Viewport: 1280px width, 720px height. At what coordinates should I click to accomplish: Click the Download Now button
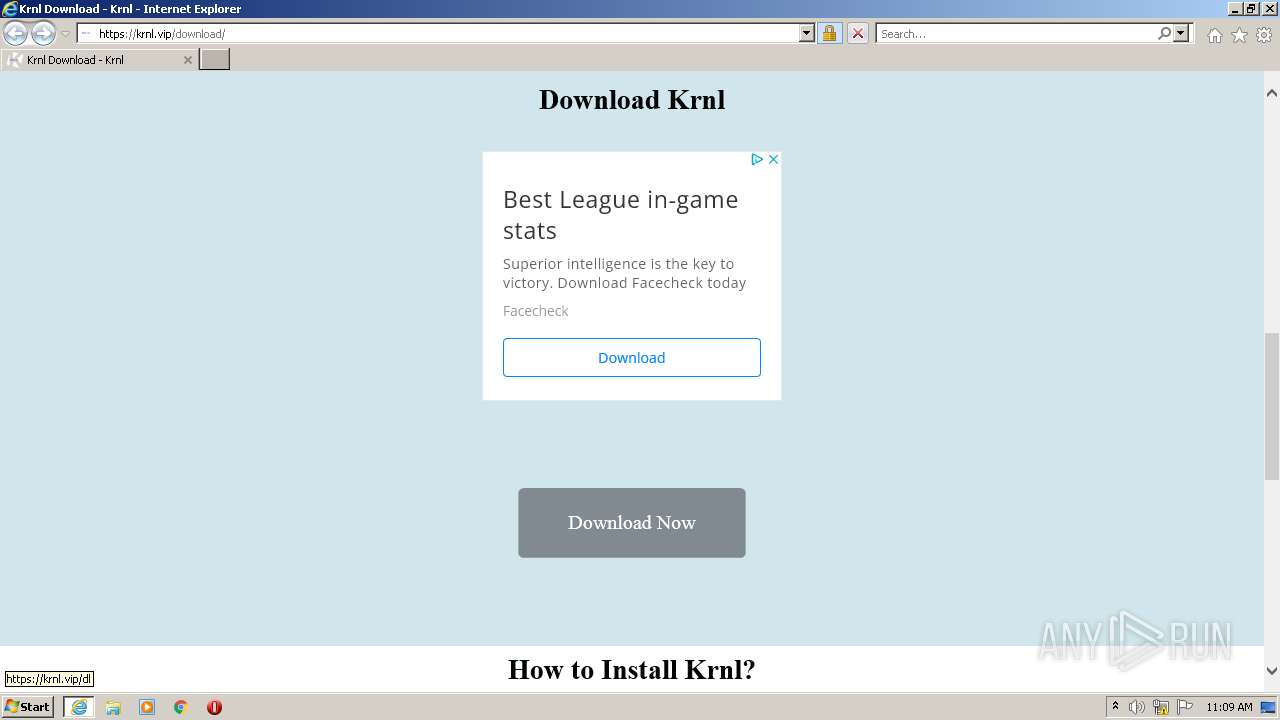(x=632, y=523)
